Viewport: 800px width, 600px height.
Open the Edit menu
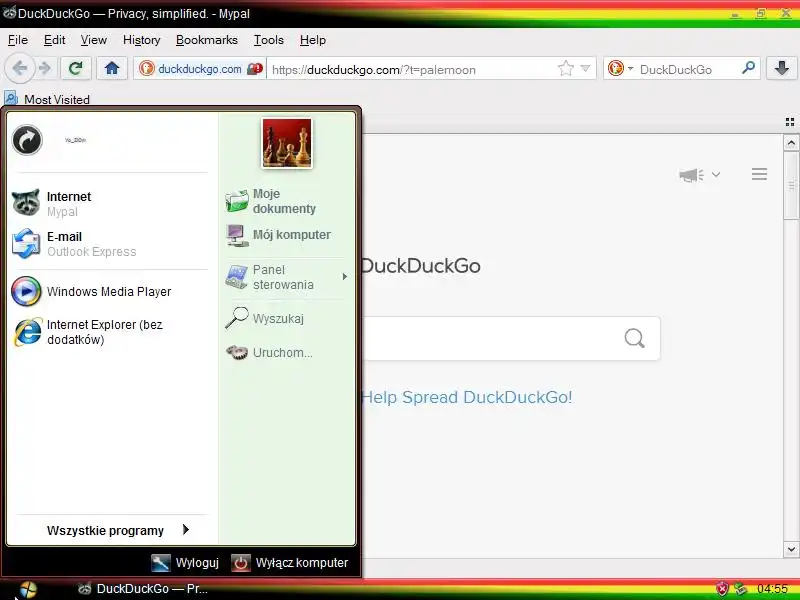pyautogui.click(x=54, y=40)
